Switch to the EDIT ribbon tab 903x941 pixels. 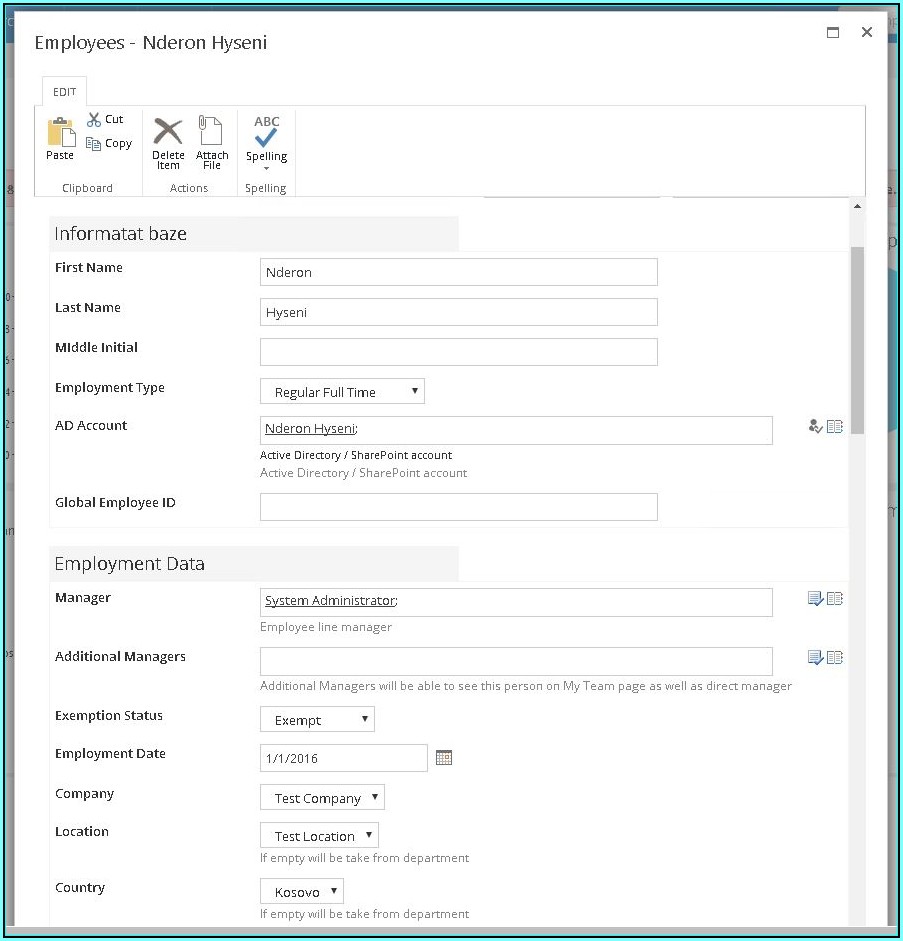(x=64, y=91)
